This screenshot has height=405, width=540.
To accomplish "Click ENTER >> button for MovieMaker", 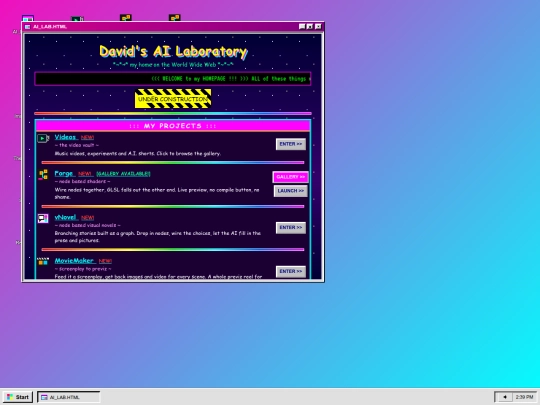I will click(x=291, y=271).
